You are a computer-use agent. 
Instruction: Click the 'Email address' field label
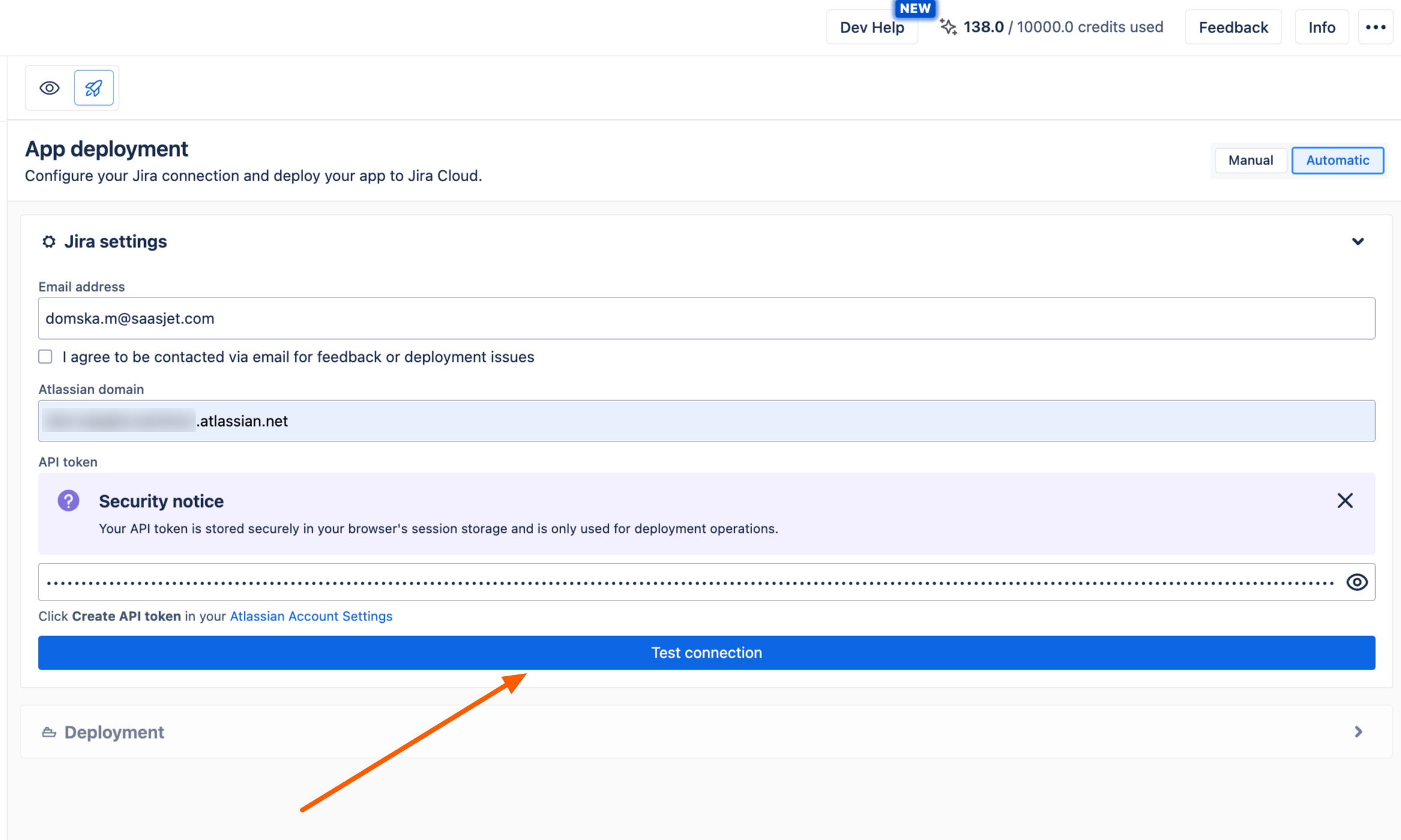(x=82, y=287)
